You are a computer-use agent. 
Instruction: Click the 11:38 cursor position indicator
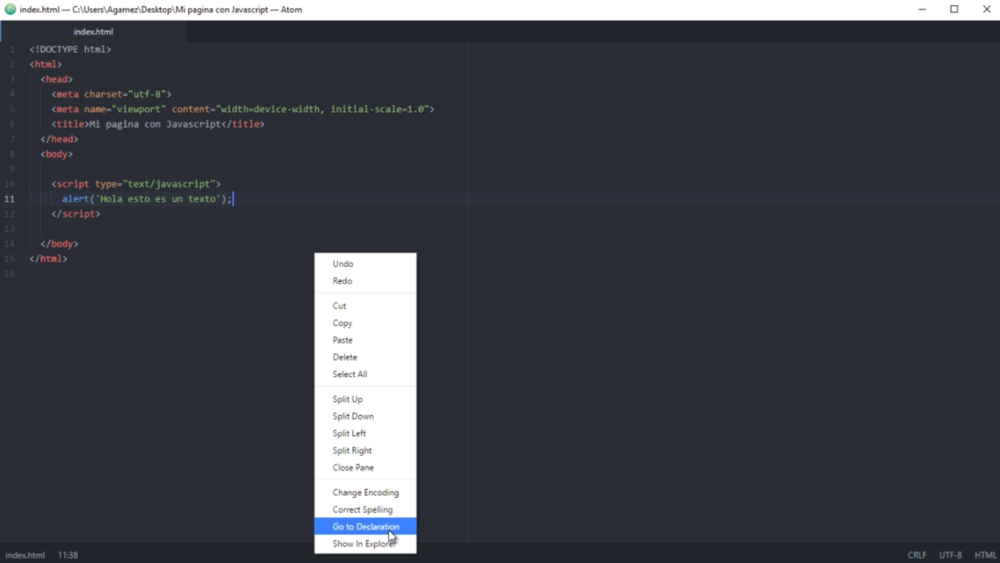68,555
